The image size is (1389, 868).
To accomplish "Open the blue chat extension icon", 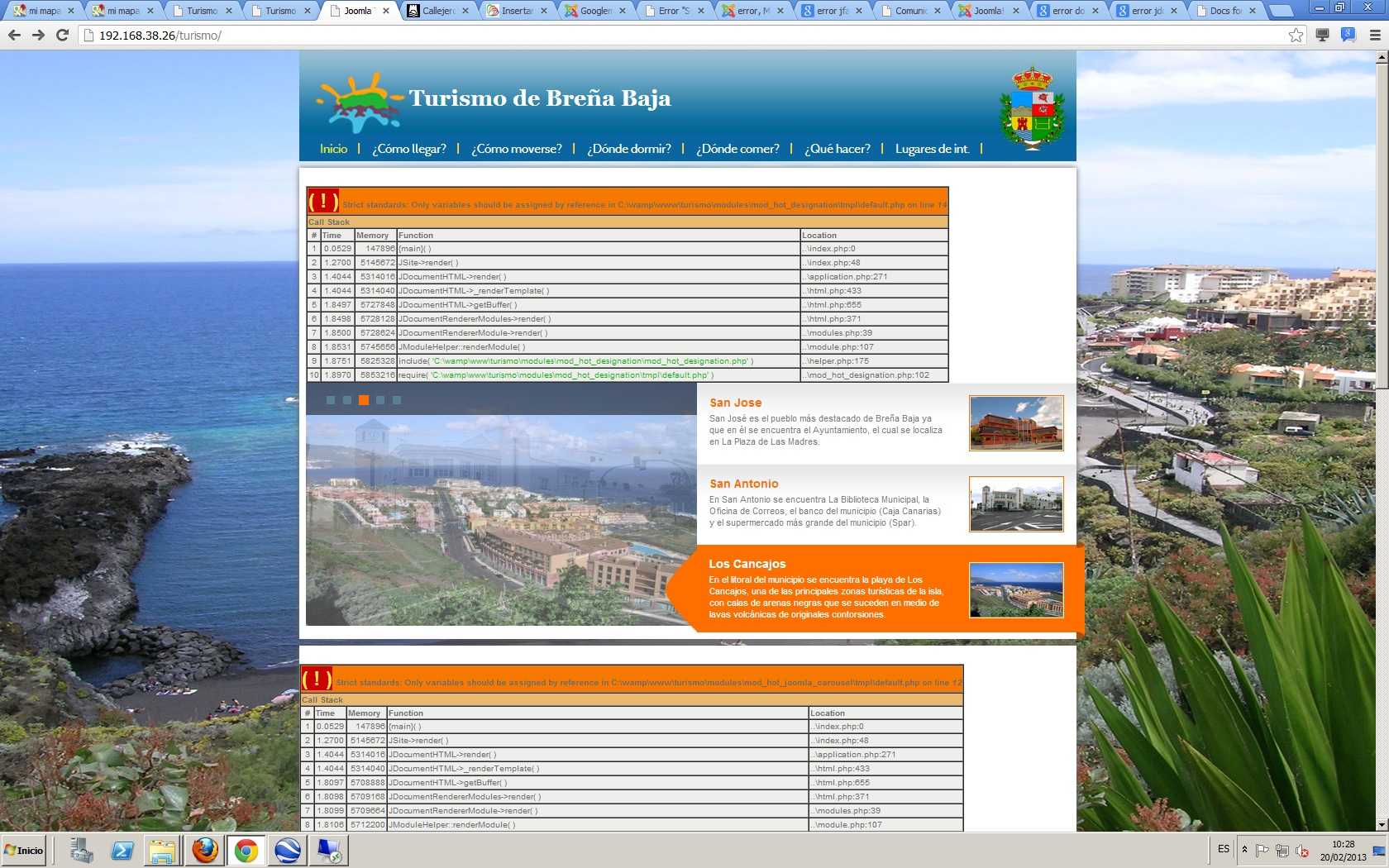I will point(1348,36).
